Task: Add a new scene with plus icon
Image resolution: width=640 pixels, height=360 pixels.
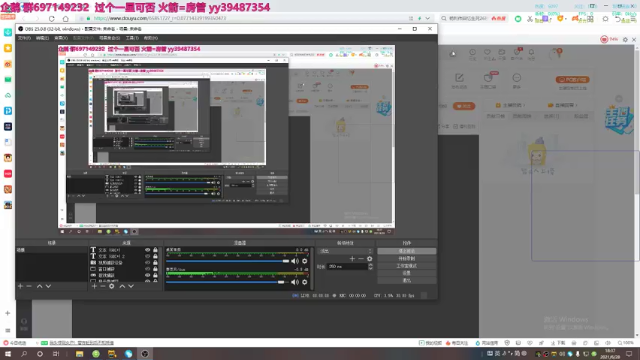Action: coord(20,287)
